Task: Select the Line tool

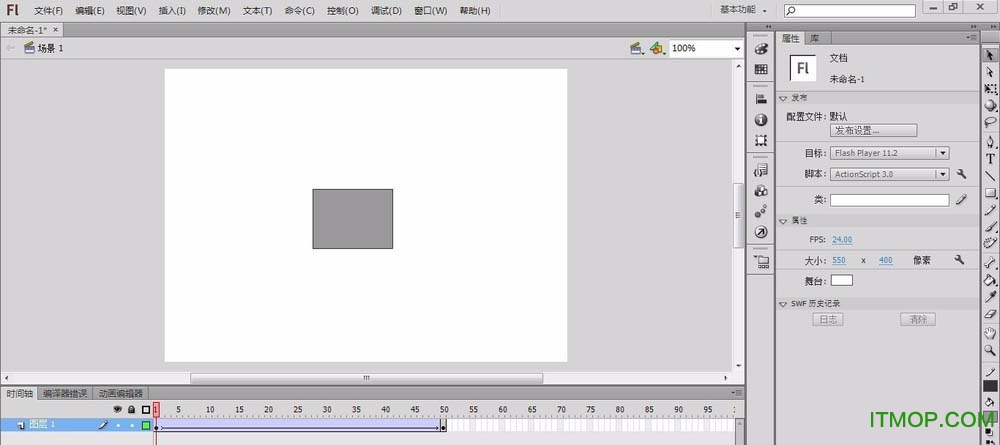Action: coord(990,175)
